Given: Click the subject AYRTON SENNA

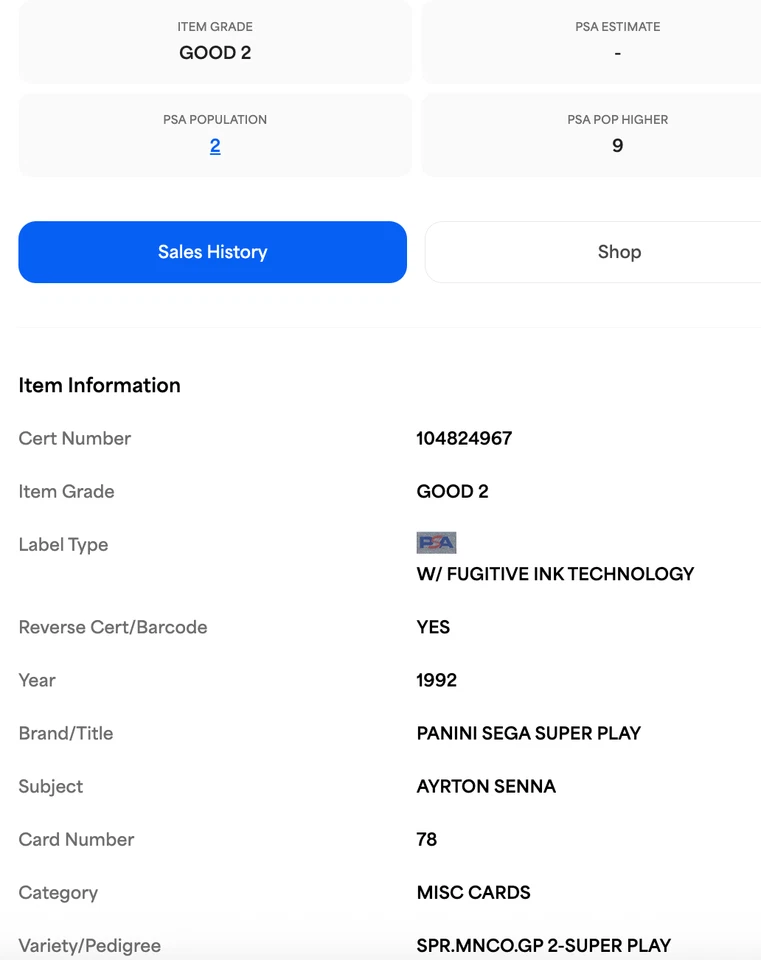Looking at the screenshot, I should point(486,786).
